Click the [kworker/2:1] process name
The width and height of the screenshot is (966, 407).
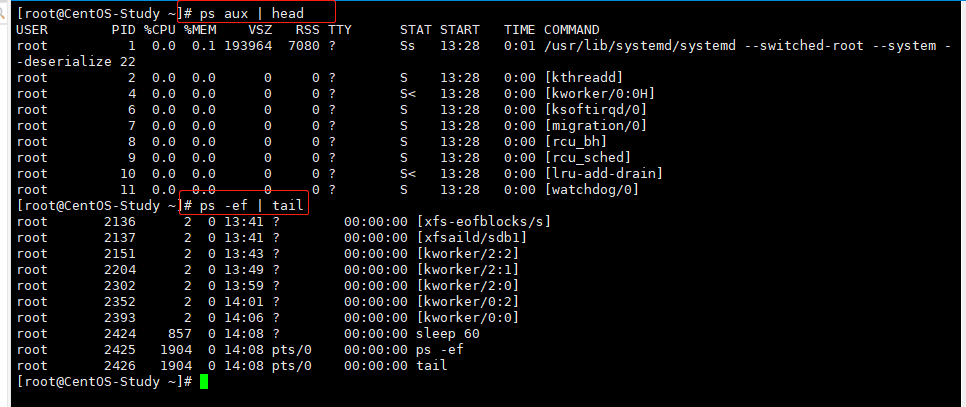click(x=468, y=269)
